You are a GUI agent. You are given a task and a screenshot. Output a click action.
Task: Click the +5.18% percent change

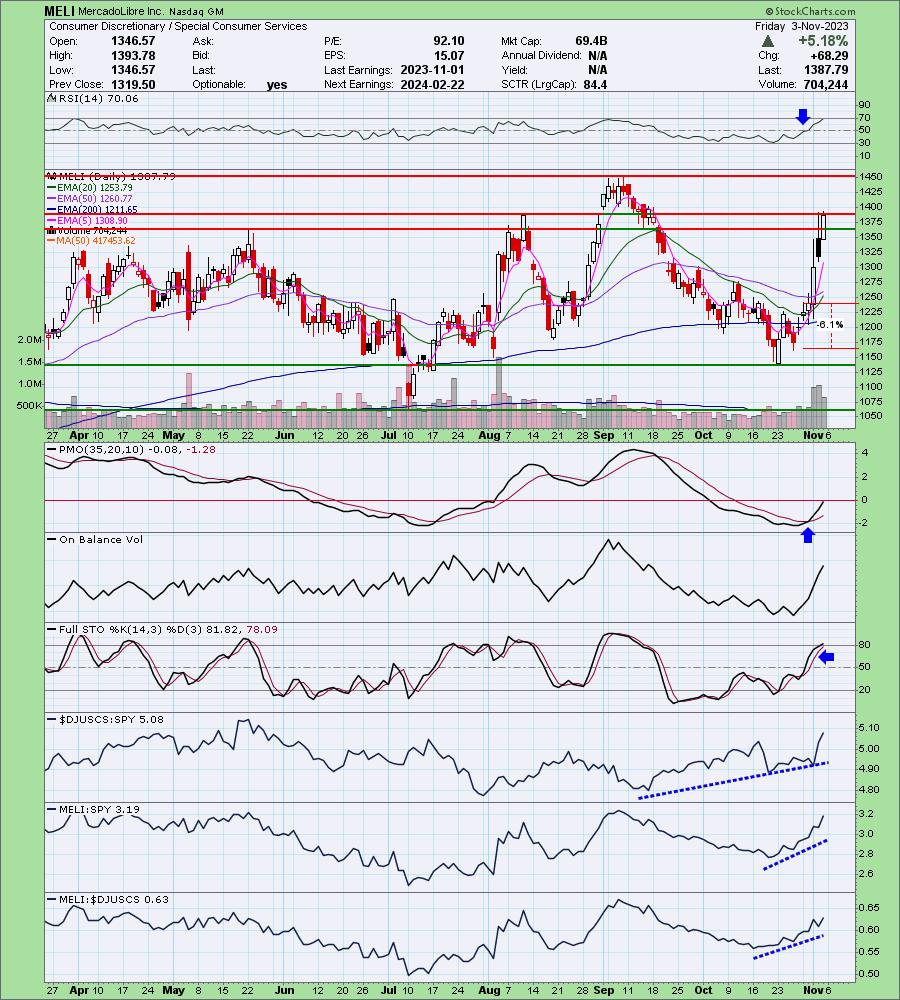823,41
